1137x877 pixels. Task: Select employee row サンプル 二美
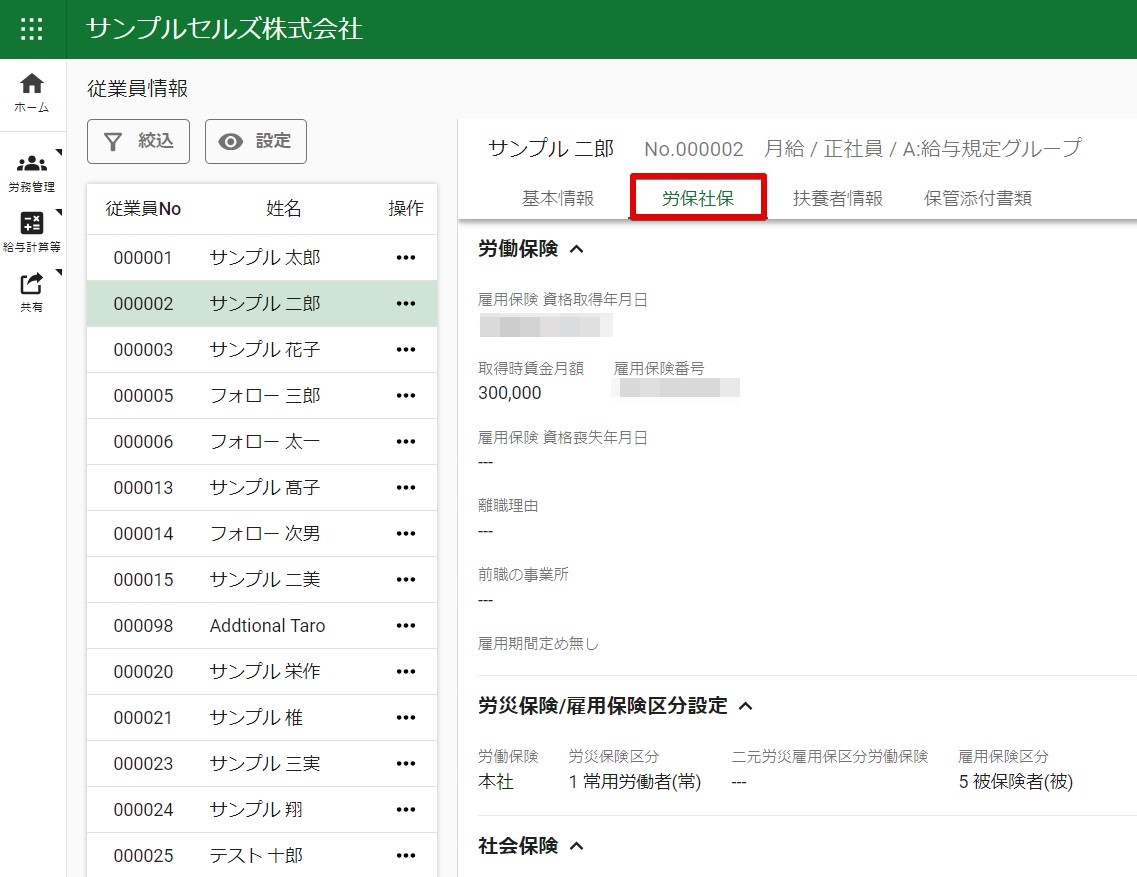[262, 580]
